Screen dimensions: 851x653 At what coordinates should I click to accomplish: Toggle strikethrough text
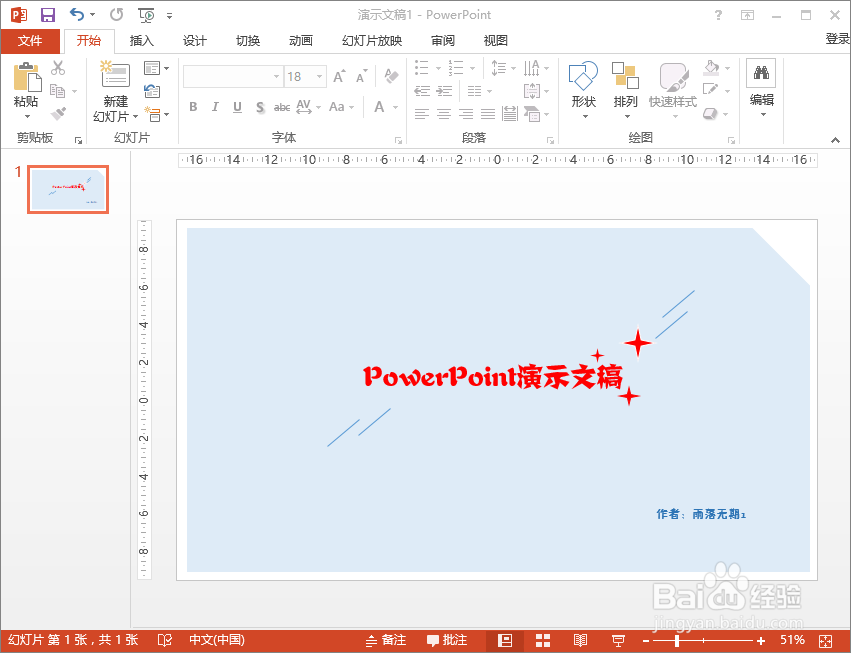click(x=282, y=107)
